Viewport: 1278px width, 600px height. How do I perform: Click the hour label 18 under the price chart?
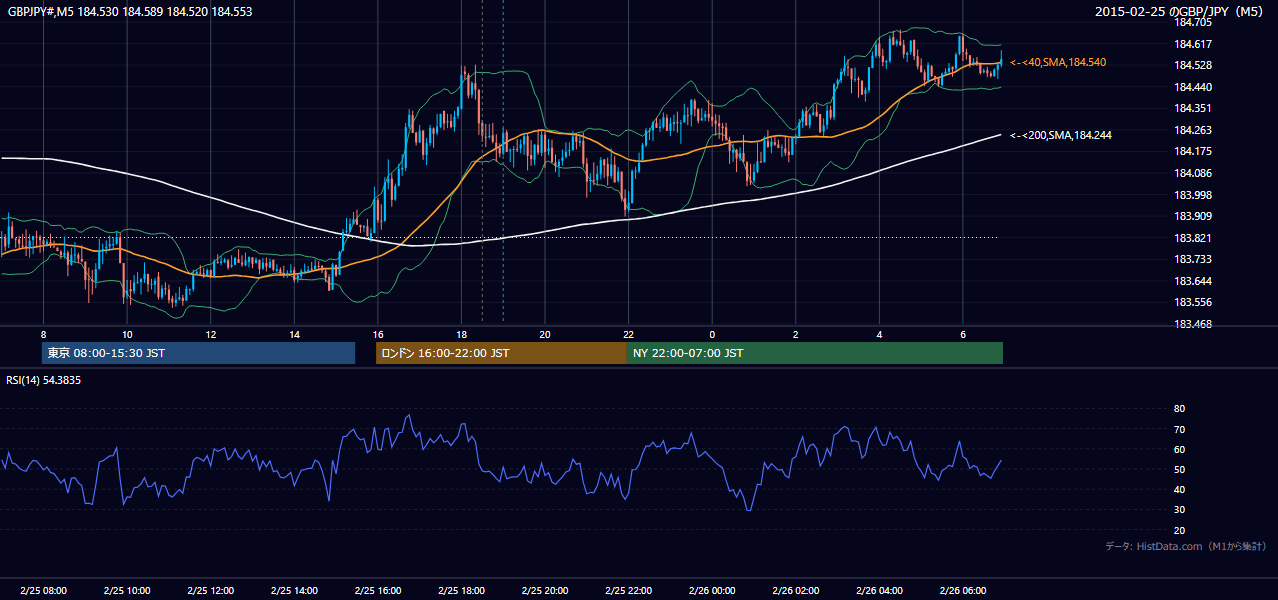point(461,334)
